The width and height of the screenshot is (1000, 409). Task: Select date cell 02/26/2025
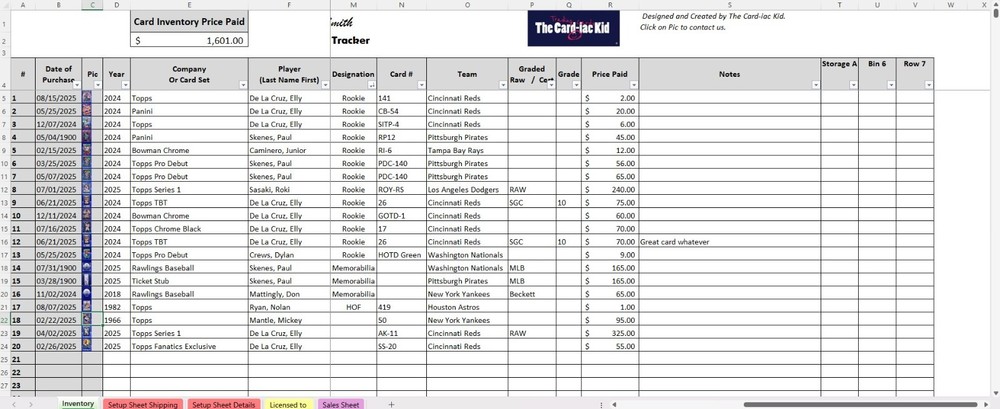(58, 346)
